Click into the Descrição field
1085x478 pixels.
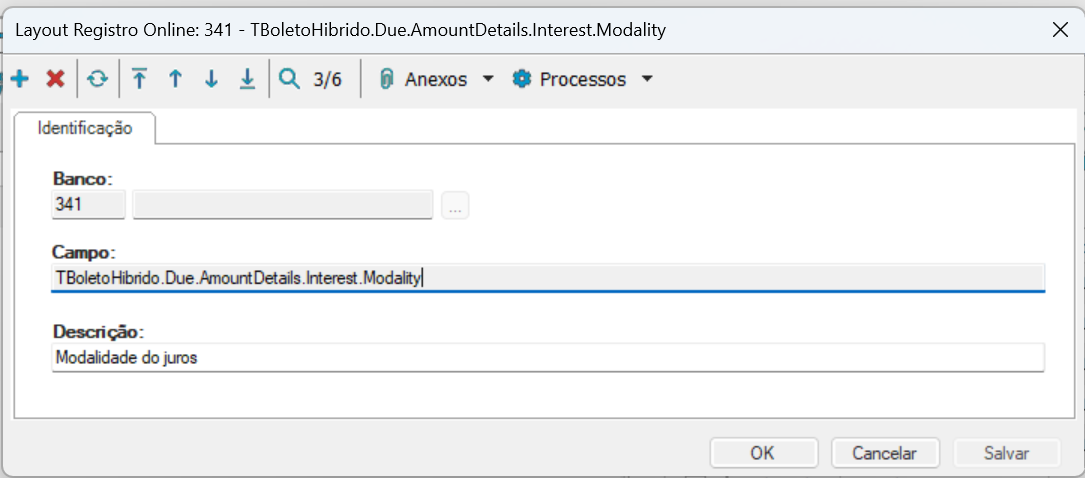click(547, 358)
